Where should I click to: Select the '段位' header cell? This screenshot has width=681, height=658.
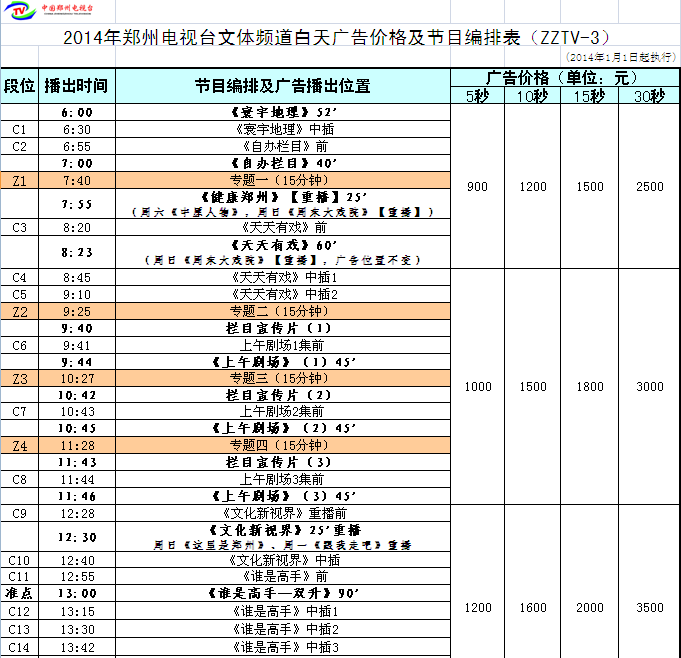click(x=20, y=86)
